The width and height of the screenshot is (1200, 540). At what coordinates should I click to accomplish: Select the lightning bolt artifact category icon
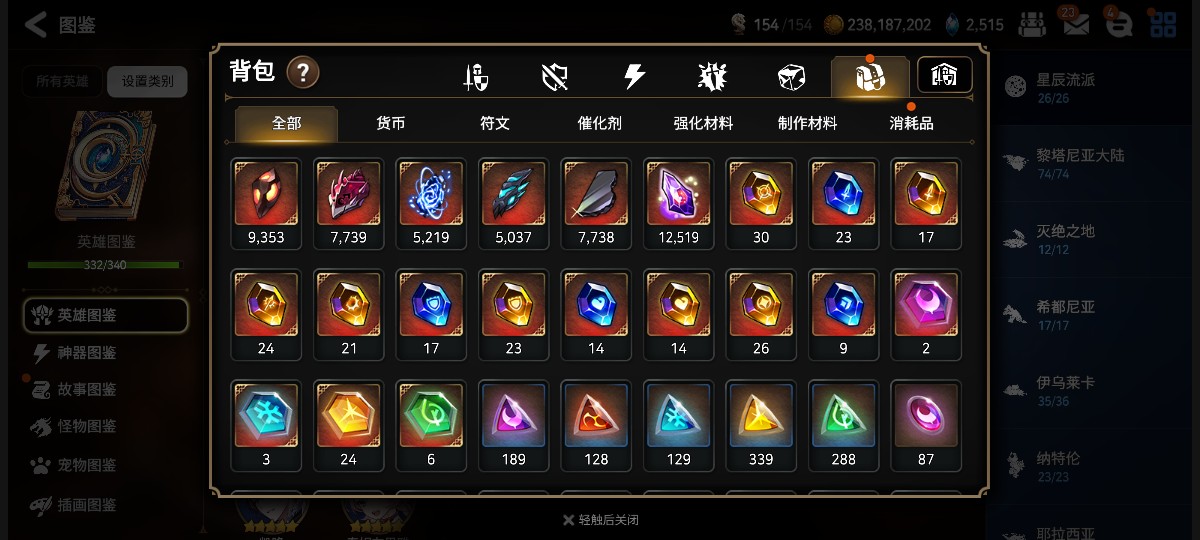634,77
